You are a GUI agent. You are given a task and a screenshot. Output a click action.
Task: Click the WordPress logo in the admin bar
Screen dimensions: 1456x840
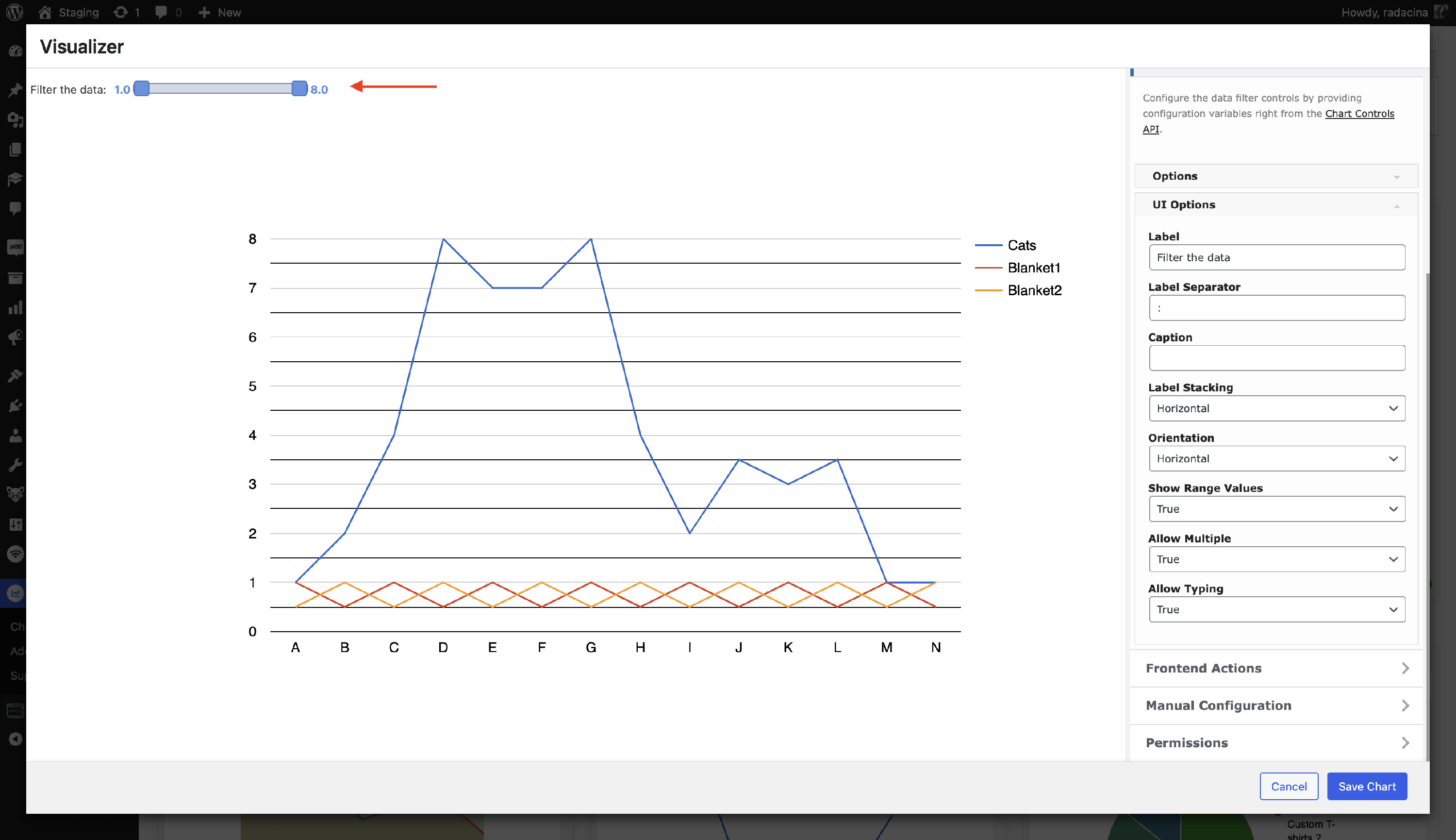pos(15,12)
